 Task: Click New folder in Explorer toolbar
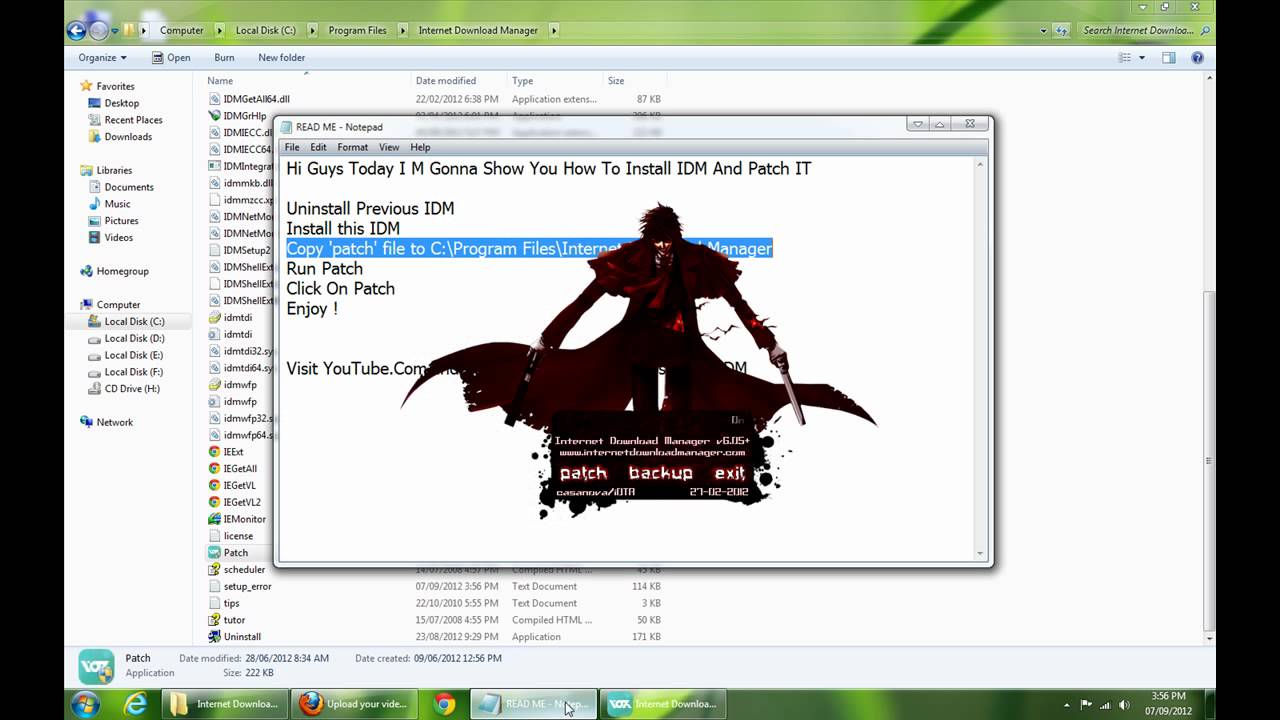tap(281, 58)
